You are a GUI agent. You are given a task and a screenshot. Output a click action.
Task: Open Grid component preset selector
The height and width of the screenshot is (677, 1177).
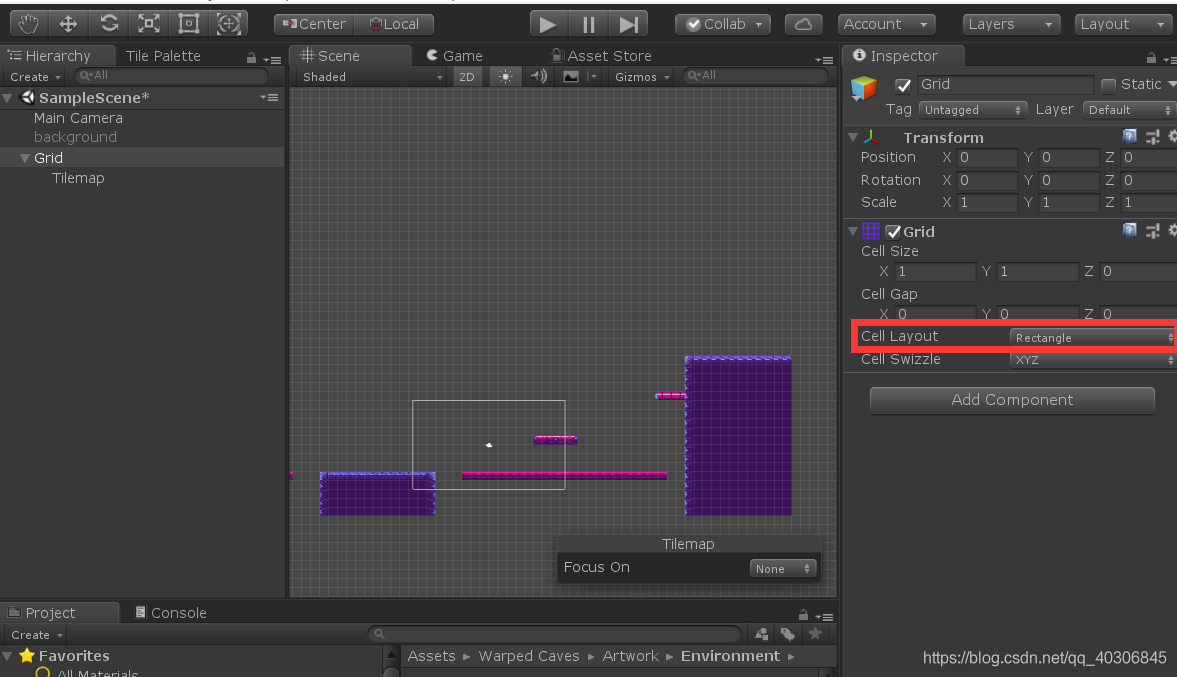(1152, 230)
